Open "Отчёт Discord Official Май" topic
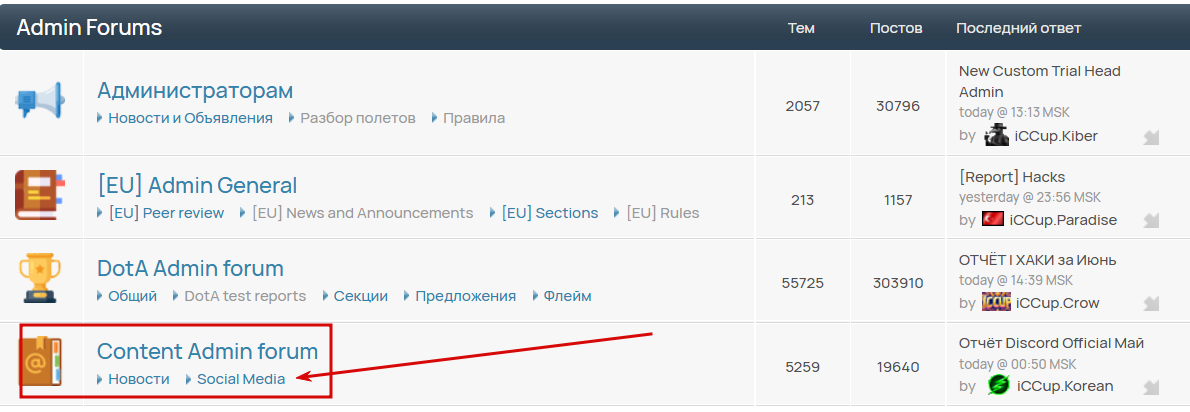1190x412 pixels. (1051, 344)
